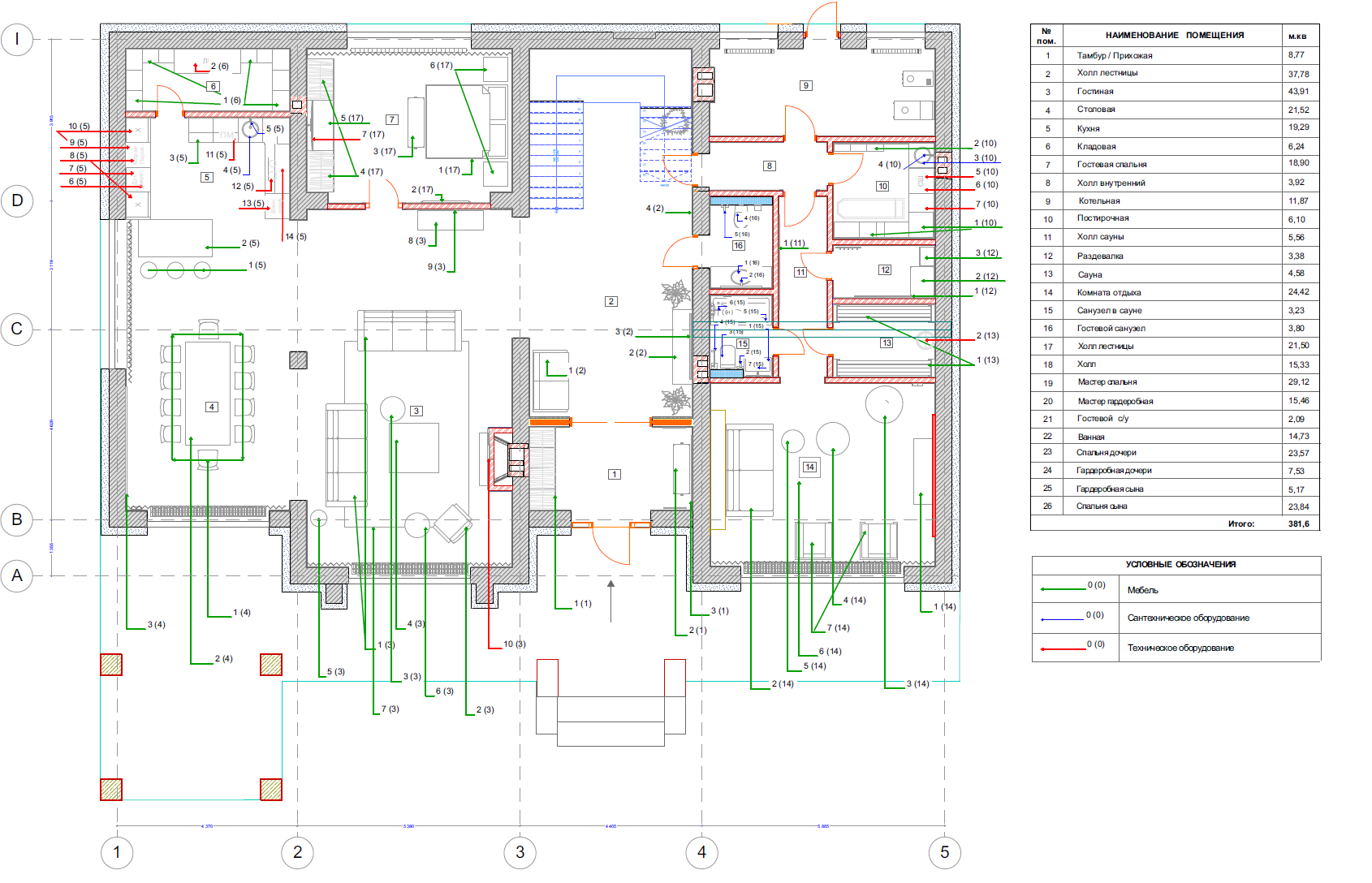Select the red callout label '10 (3)'

coord(514,644)
